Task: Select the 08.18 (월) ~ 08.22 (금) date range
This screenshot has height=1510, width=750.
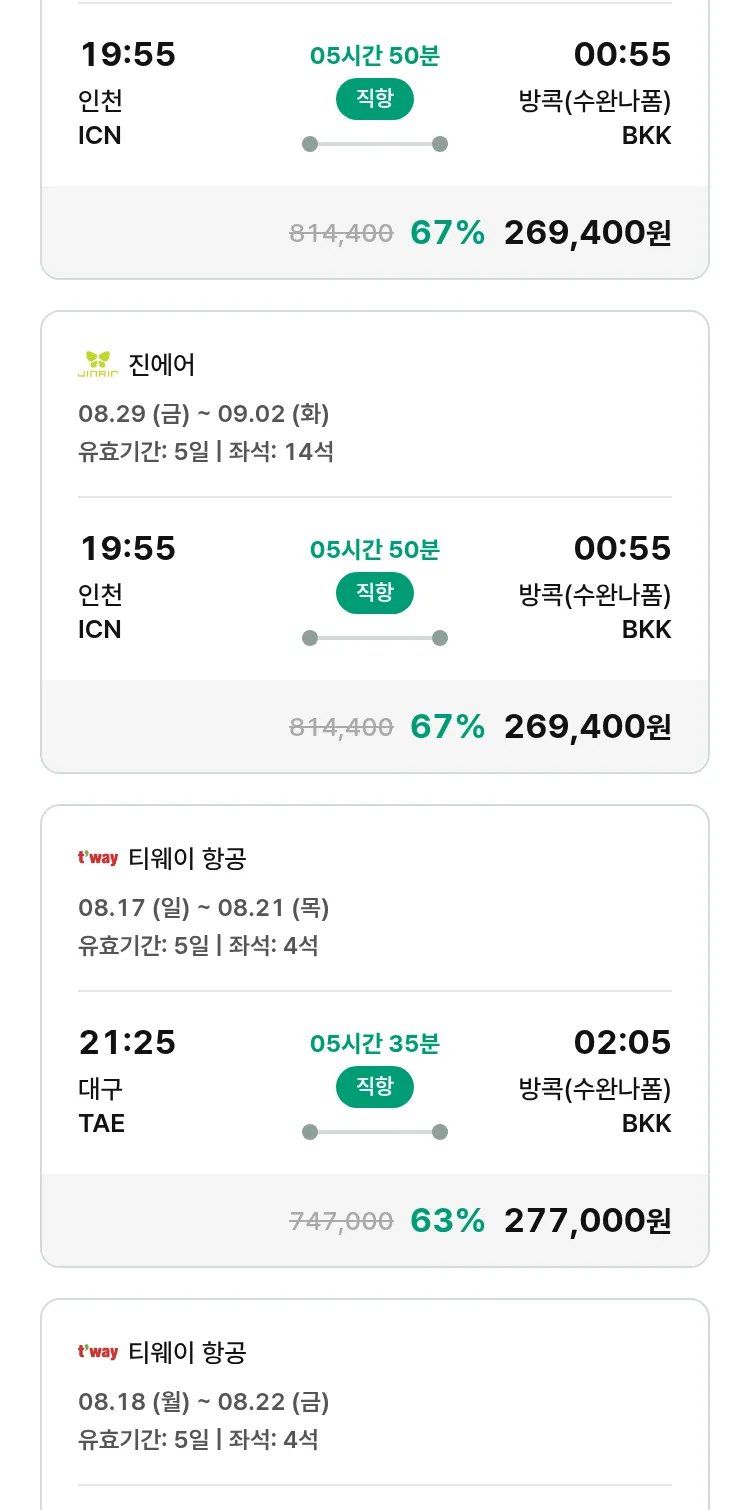Action: [x=204, y=1402]
